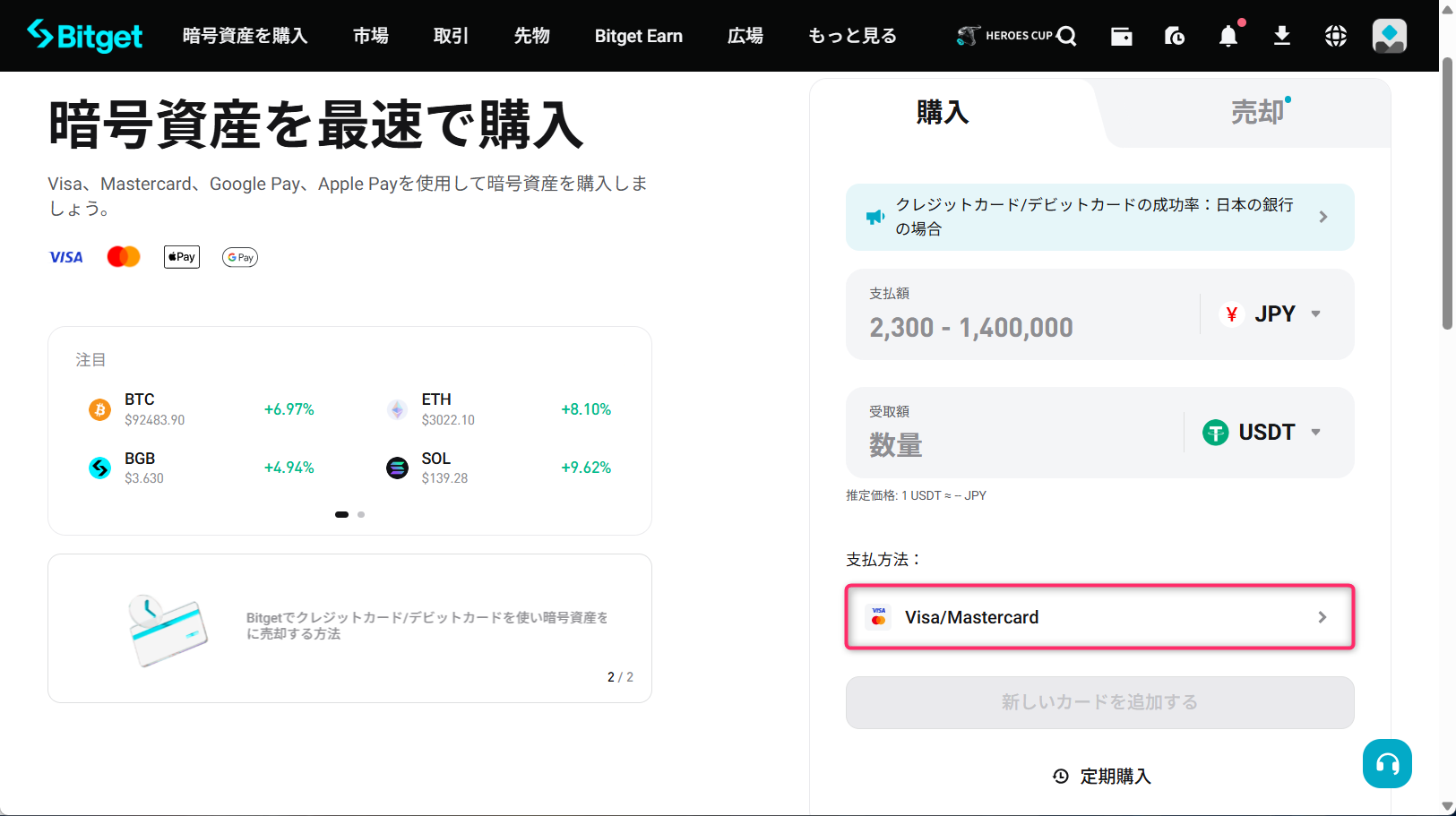Image resolution: width=1456 pixels, height=816 pixels.
Task: Select the second carousel dot
Action: 361,514
